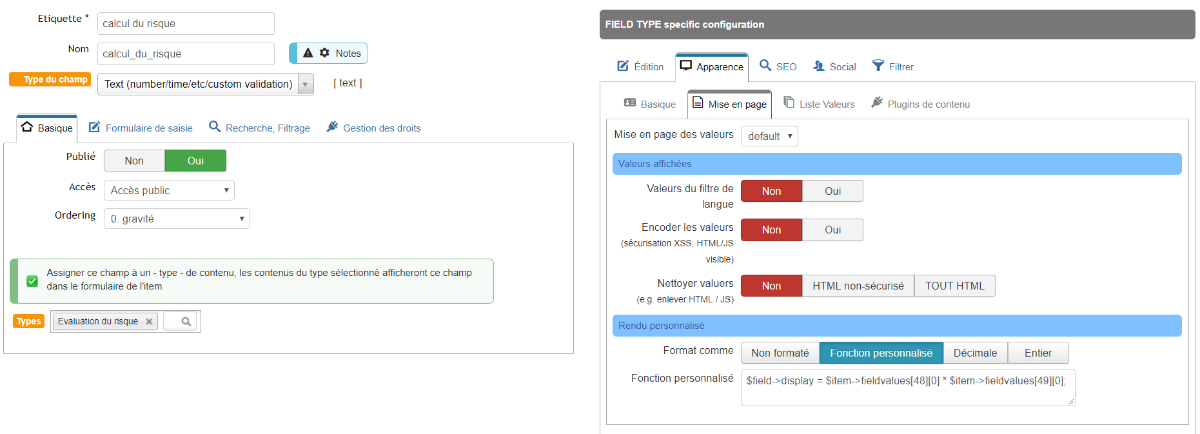This screenshot has width=1200, height=434.
Task: Set Publié toggle to Non
Action: [134, 160]
